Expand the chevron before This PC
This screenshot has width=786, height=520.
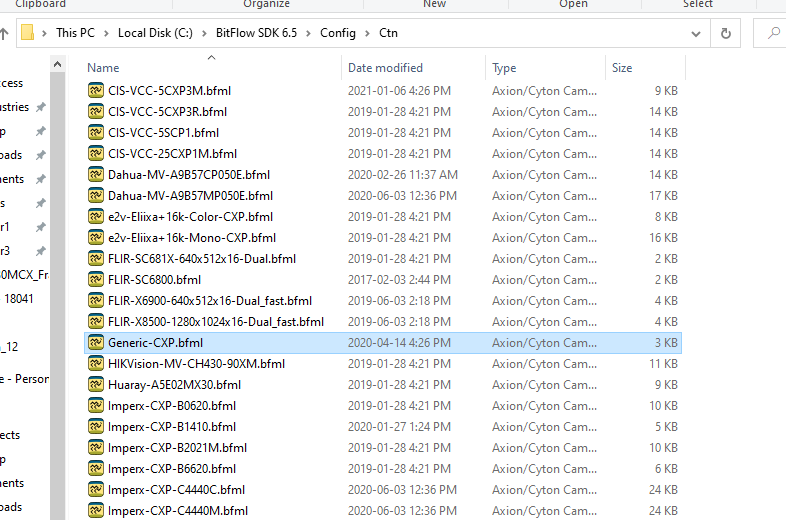45,34
